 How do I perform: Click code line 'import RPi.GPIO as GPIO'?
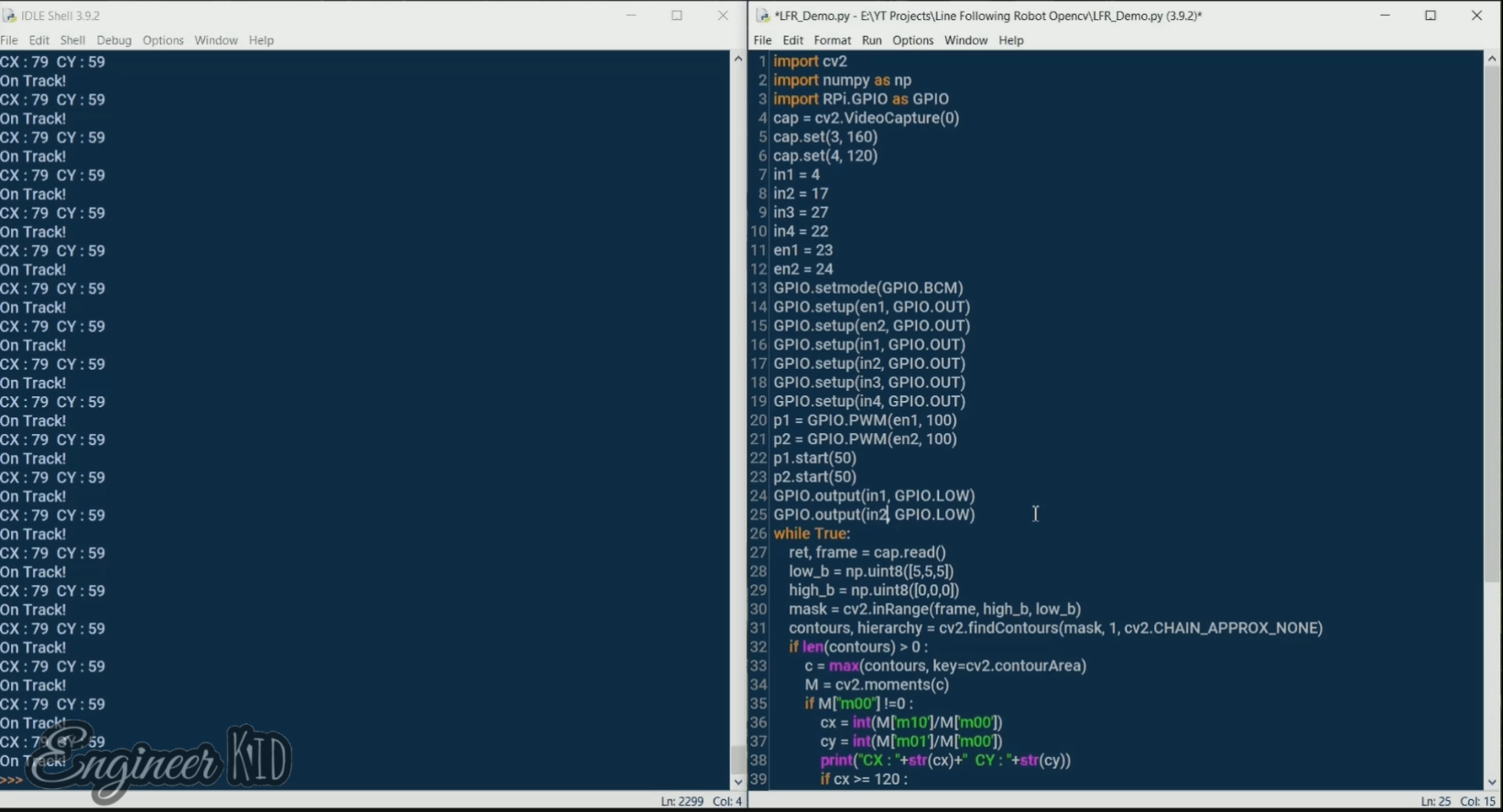point(861,99)
